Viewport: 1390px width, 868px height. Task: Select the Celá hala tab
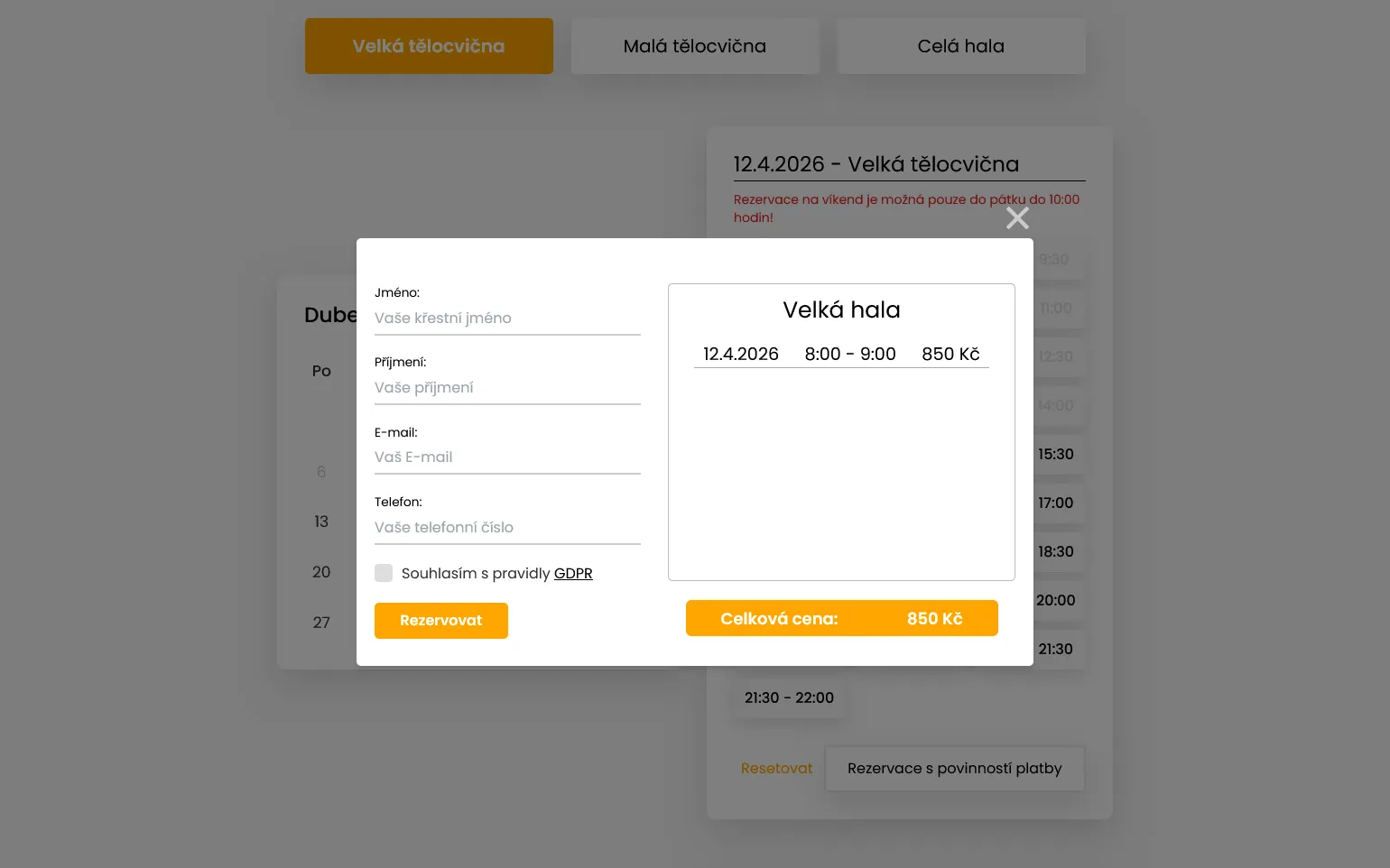pos(960,46)
